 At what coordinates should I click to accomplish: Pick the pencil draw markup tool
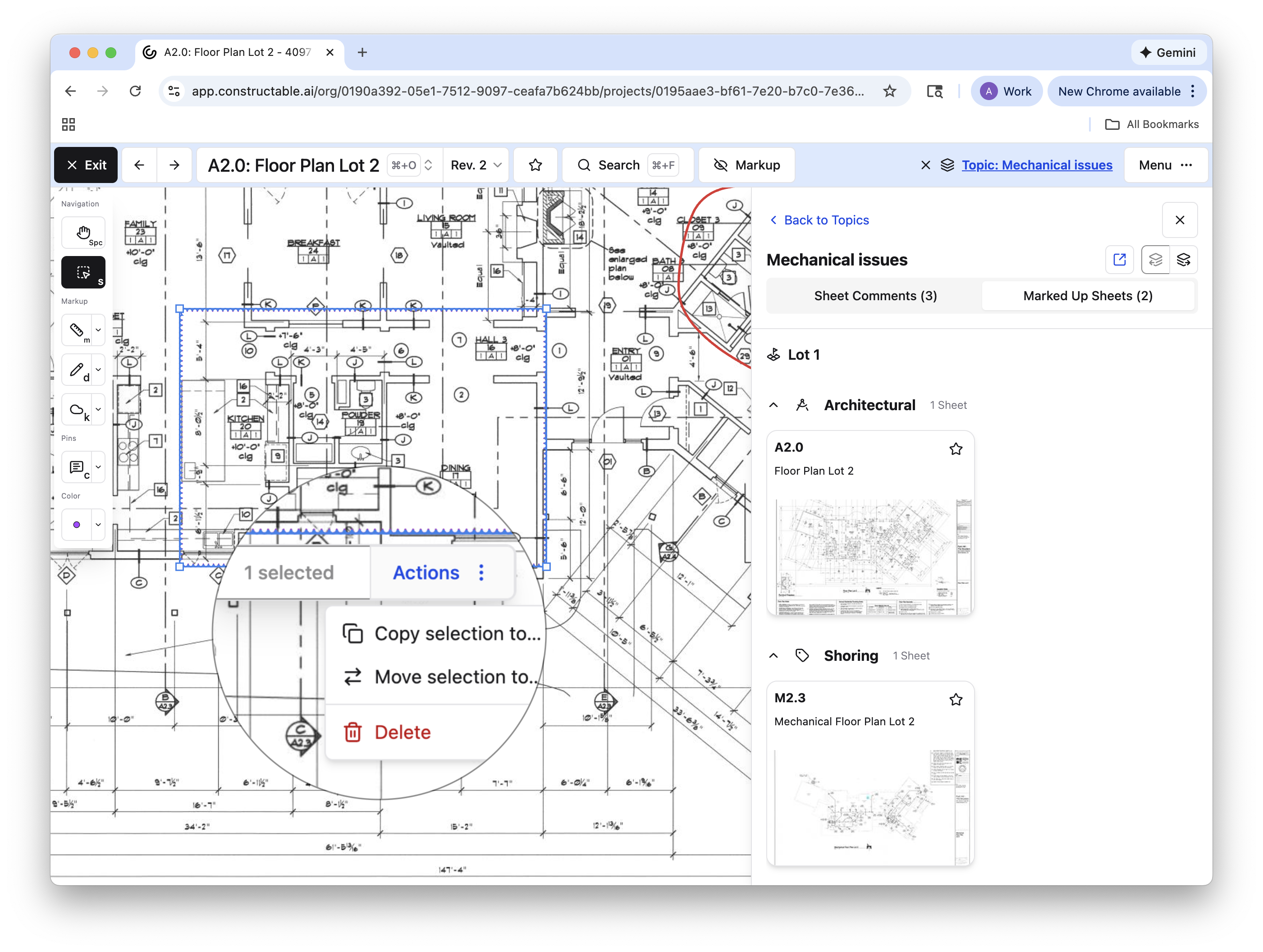(77, 370)
